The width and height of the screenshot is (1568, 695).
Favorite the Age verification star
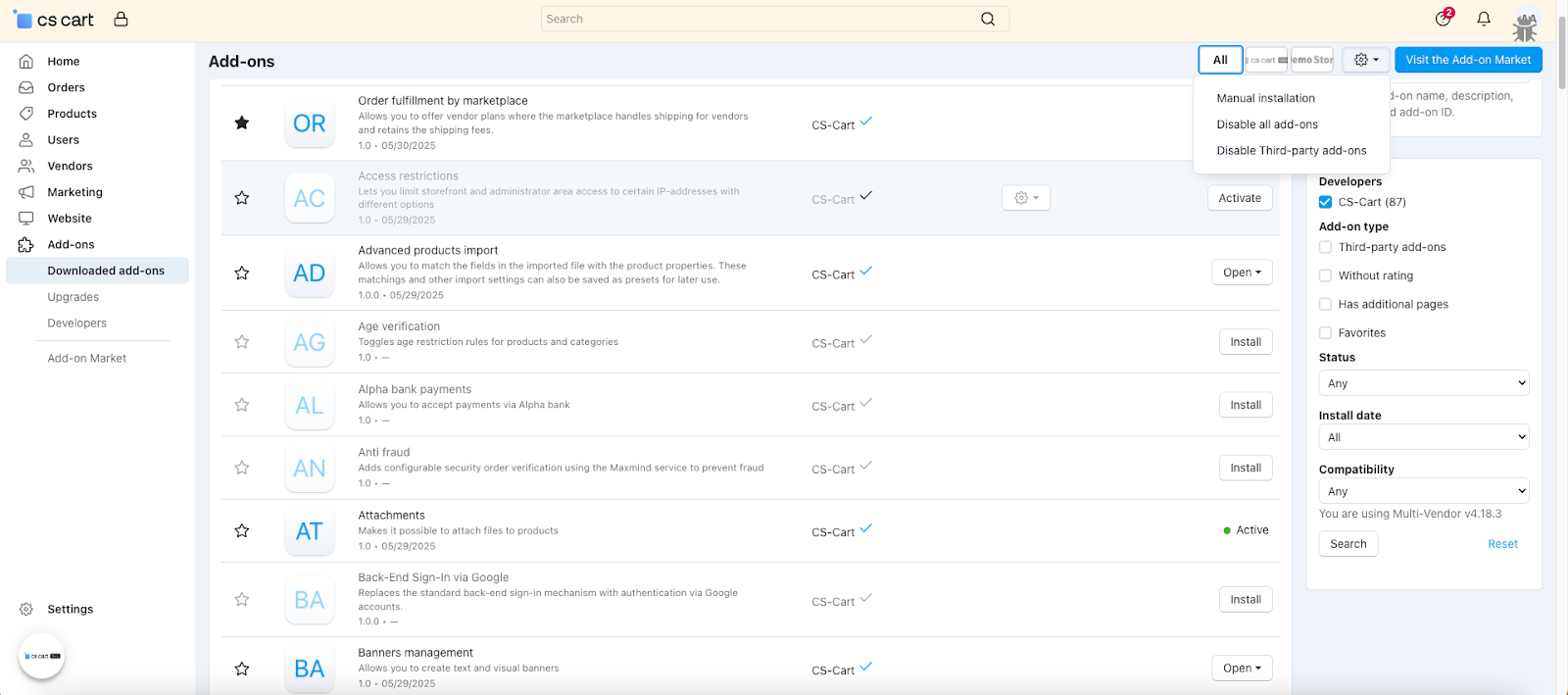click(242, 342)
